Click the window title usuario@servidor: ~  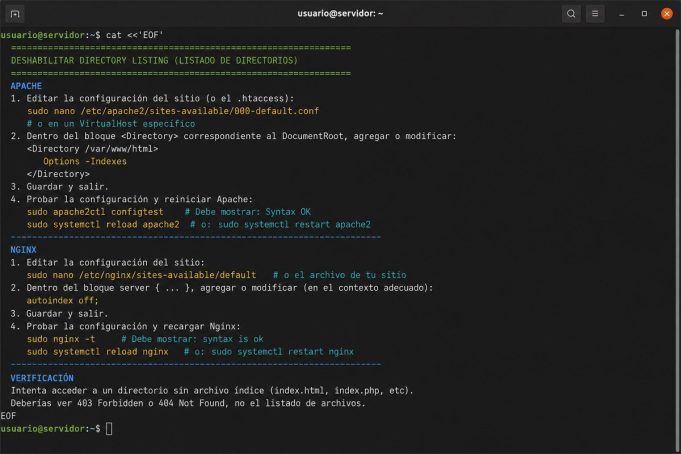pyautogui.click(x=340, y=13)
